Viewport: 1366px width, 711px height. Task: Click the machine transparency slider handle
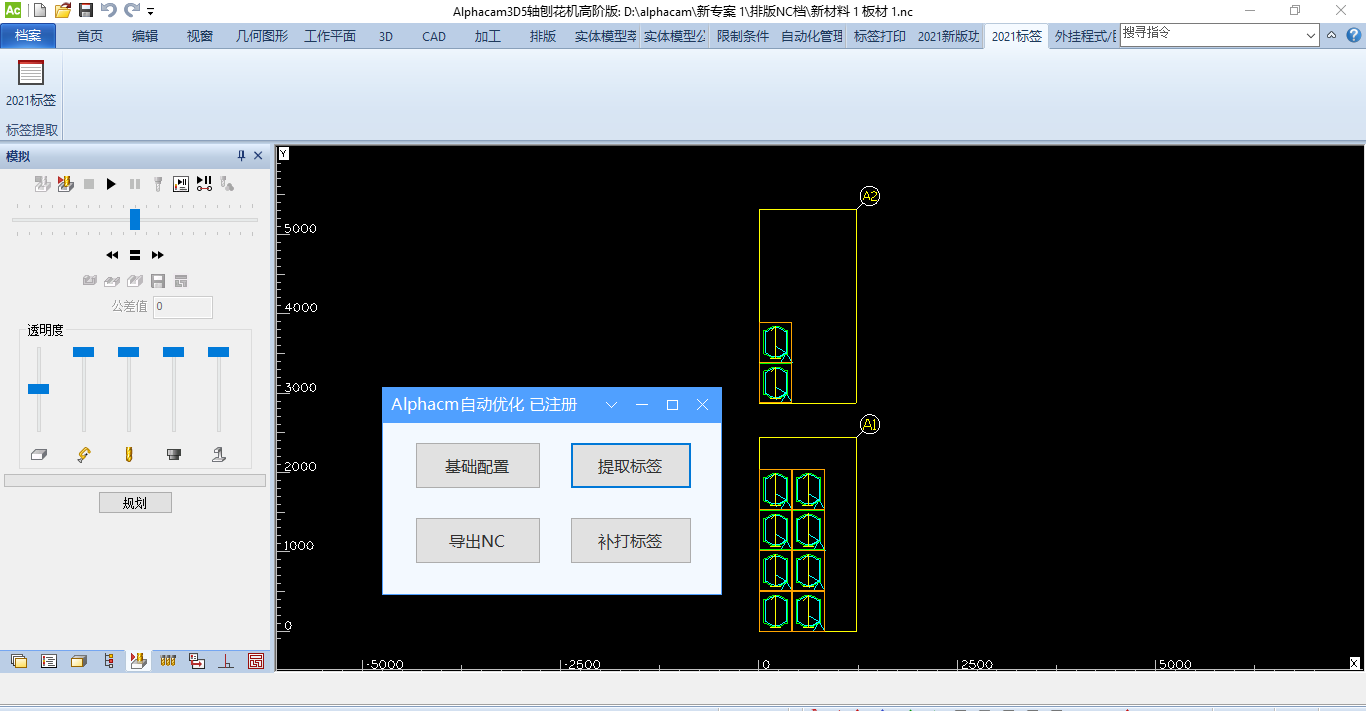click(218, 351)
